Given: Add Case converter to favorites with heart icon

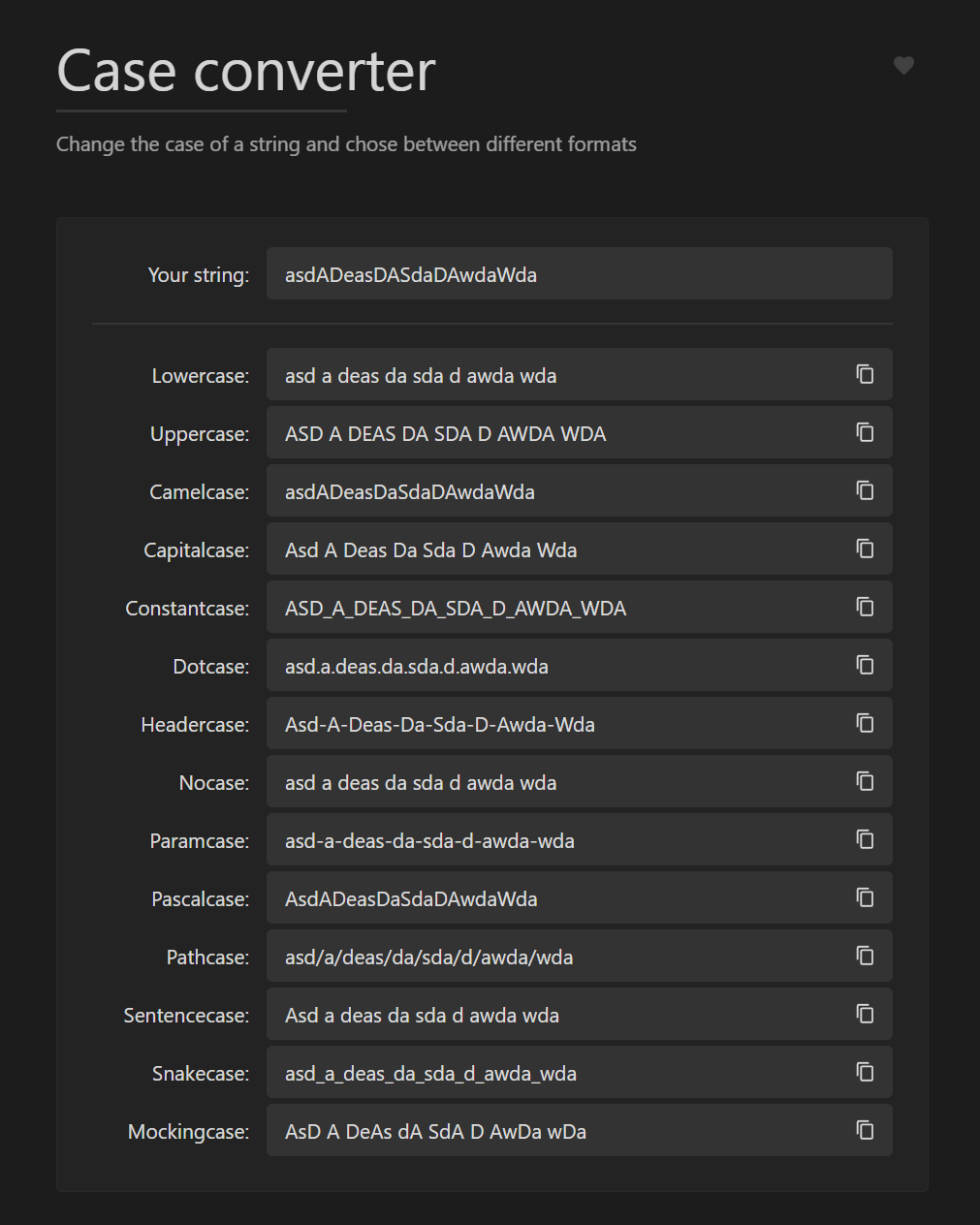Looking at the screenshot, I should pyautogui.click(x=903, y=65).
